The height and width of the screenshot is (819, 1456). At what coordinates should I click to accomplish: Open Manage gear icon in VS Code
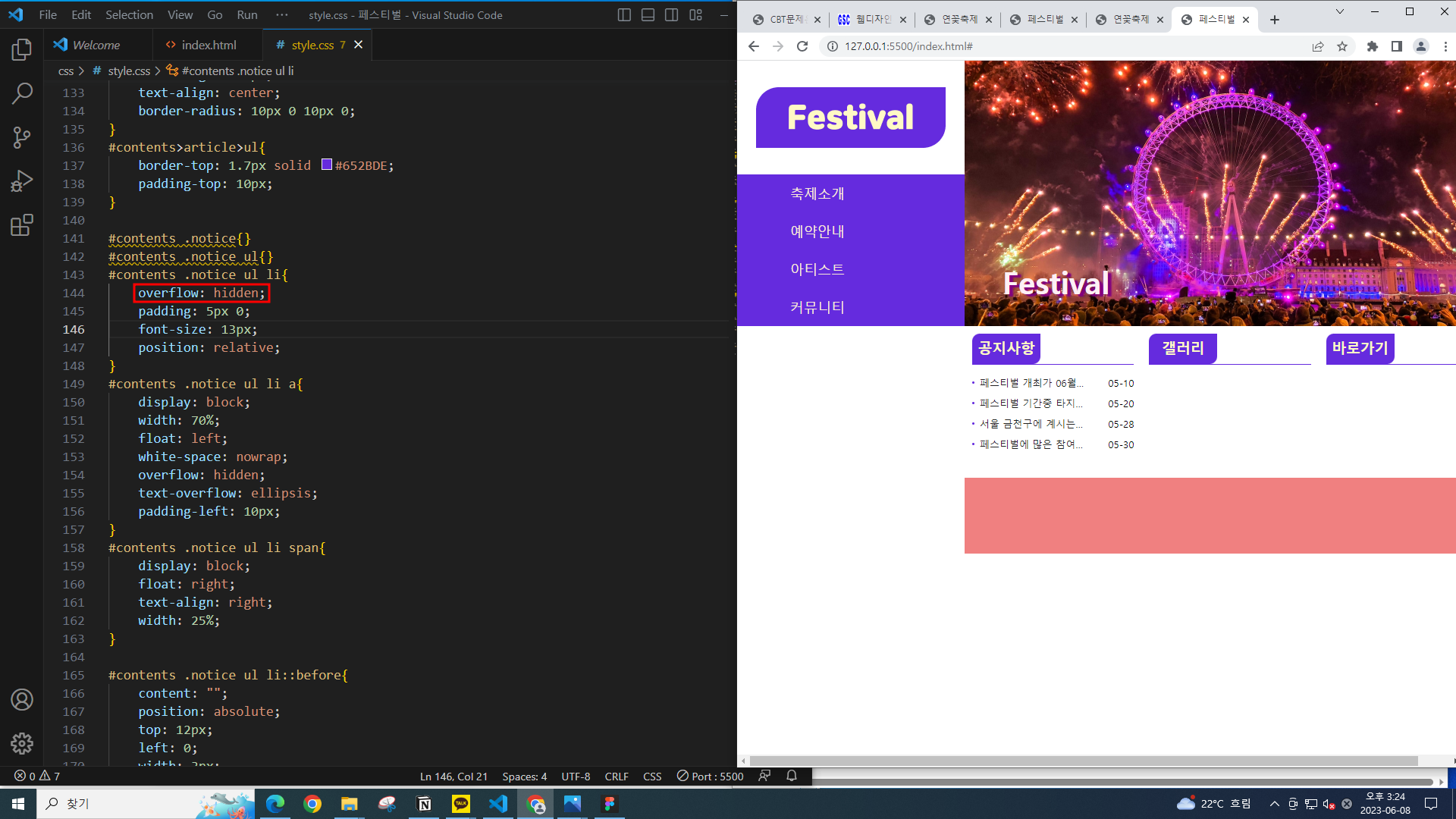point(22,743)
